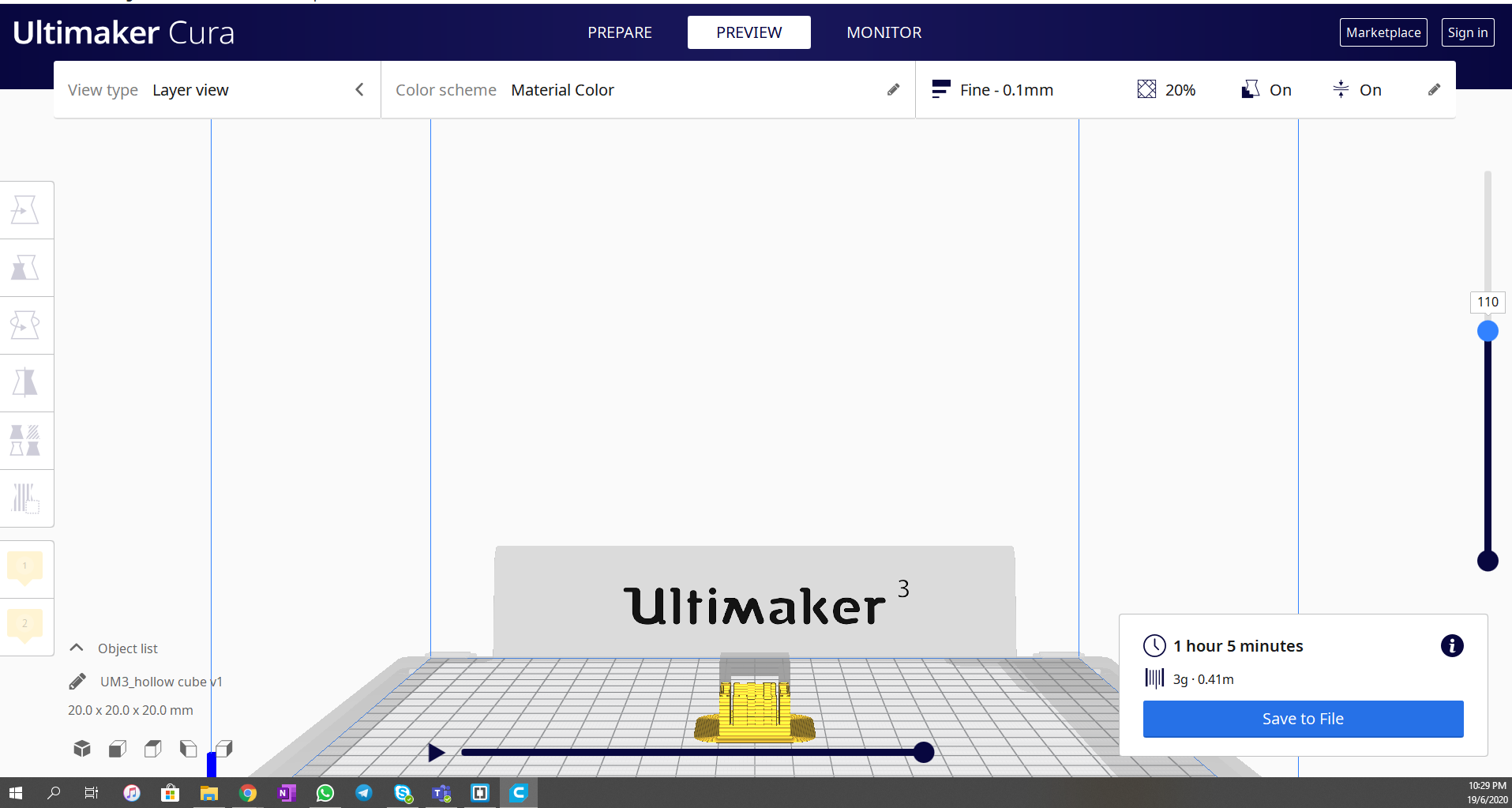Image resolution: width=1512 pixels, height=808 pixels.
Task: Edit the print settings pencil icon
Action: (1434, 90)
